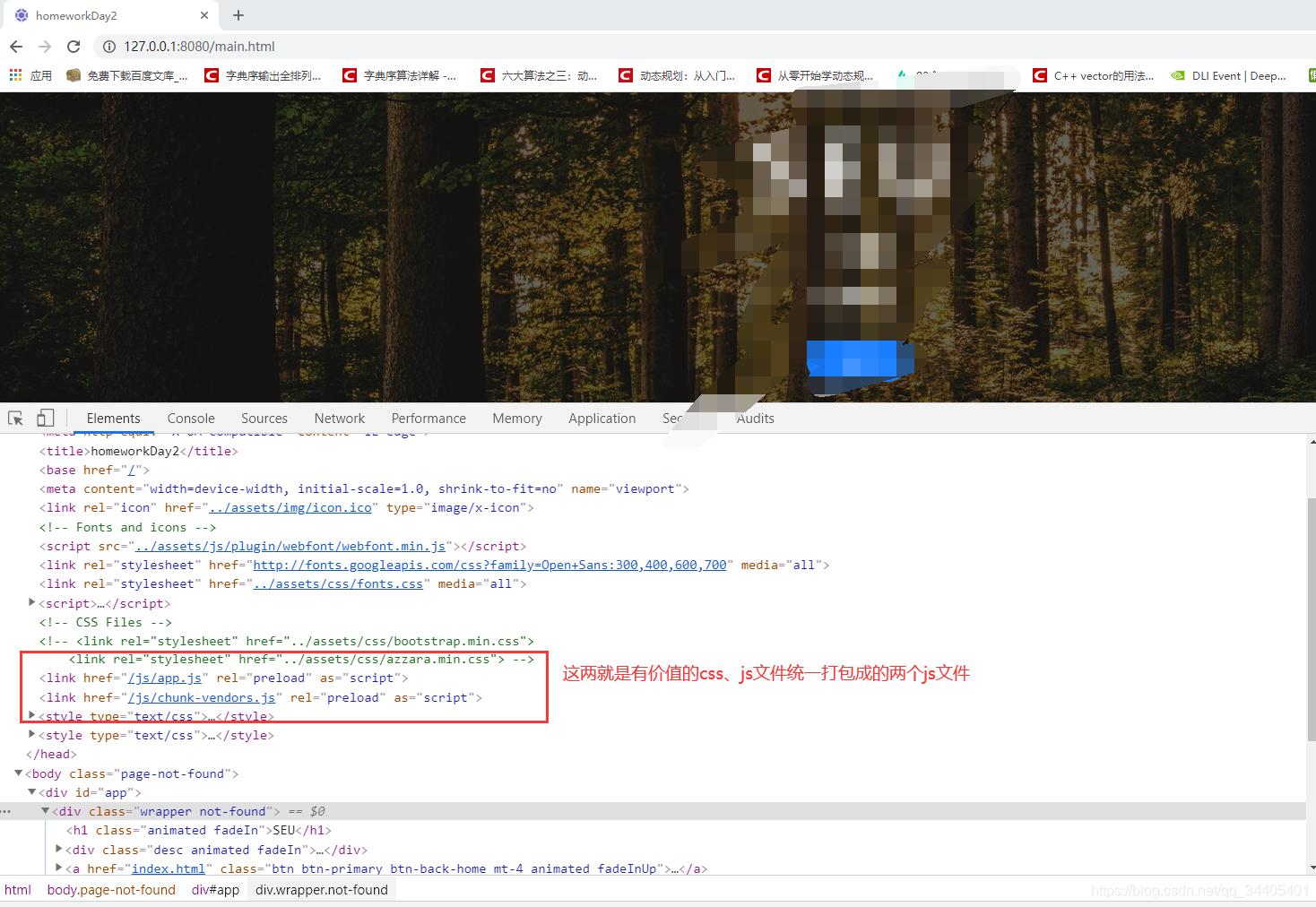The image size is (1316, 907).
Task: Open the 从零开始学动态规划 bookmark
Action: pyautogui.click(x=815, y=76)
